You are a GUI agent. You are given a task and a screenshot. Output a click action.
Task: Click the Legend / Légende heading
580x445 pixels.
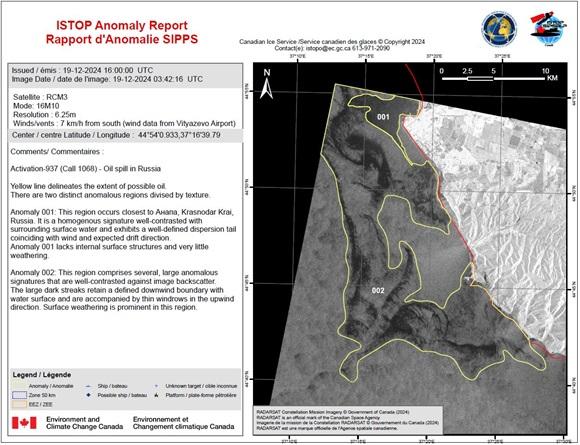pyautogui.click(x=42, y=375)
